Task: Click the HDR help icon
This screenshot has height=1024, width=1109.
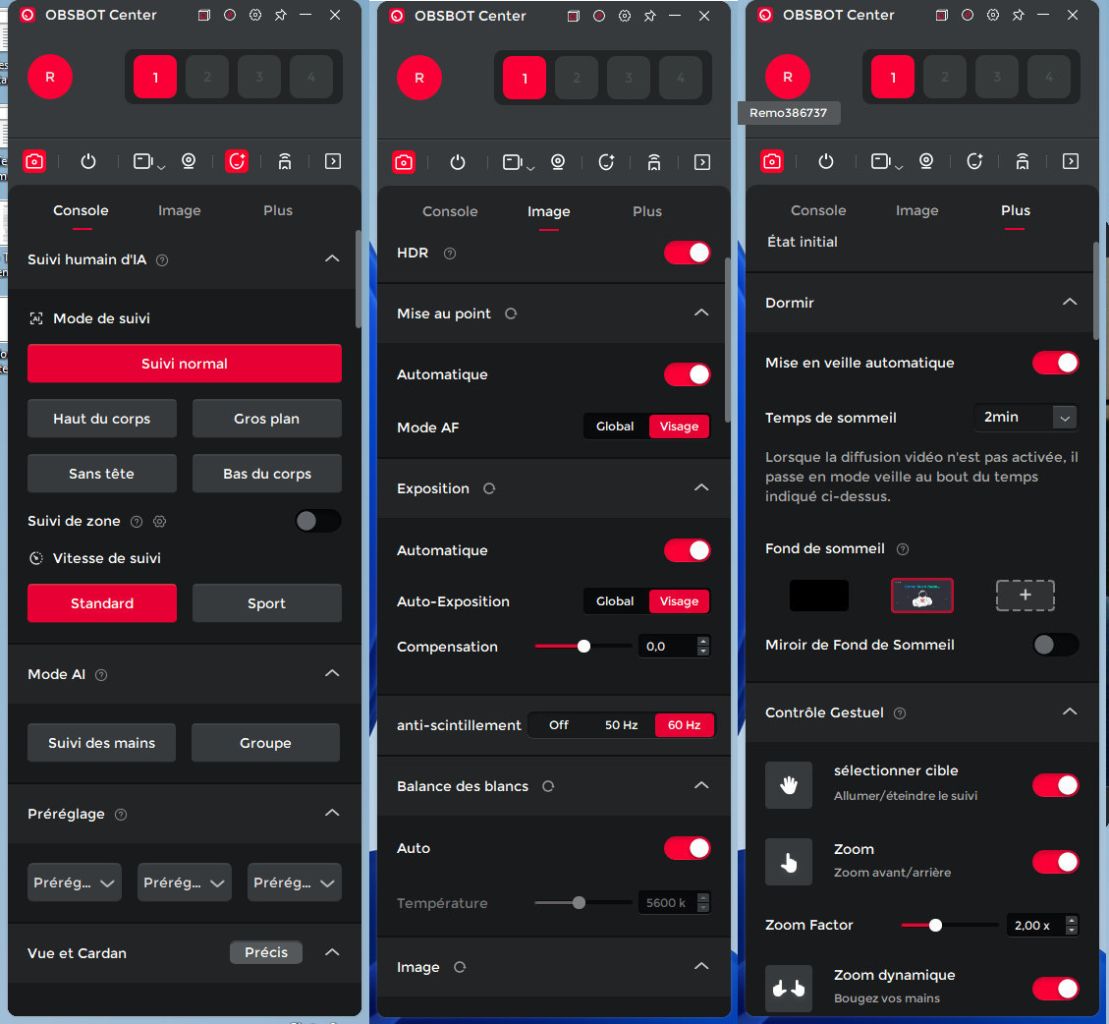Action: click(x=450, y=254)
